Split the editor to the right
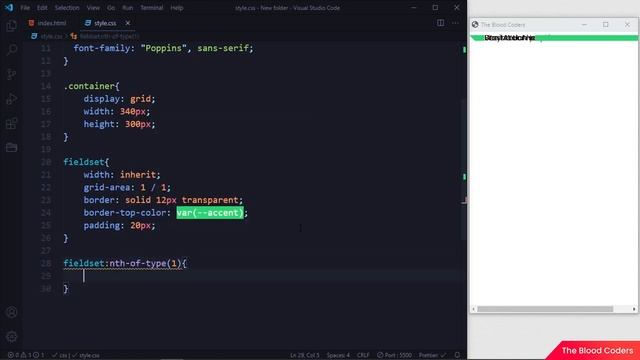 [440, 23]
